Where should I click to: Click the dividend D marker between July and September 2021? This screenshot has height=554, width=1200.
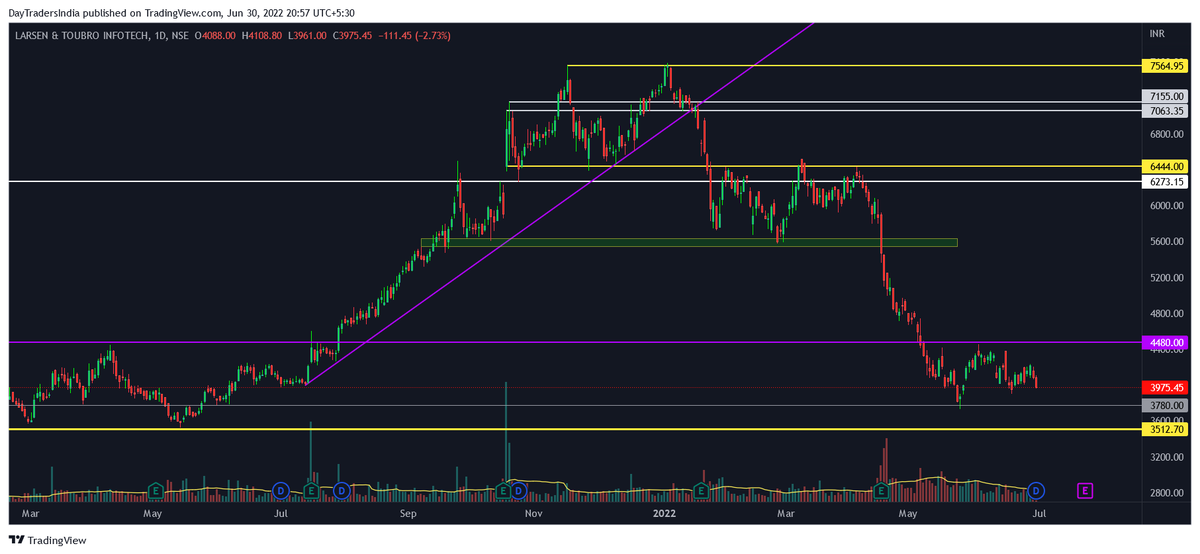click(x=341, y=490)
